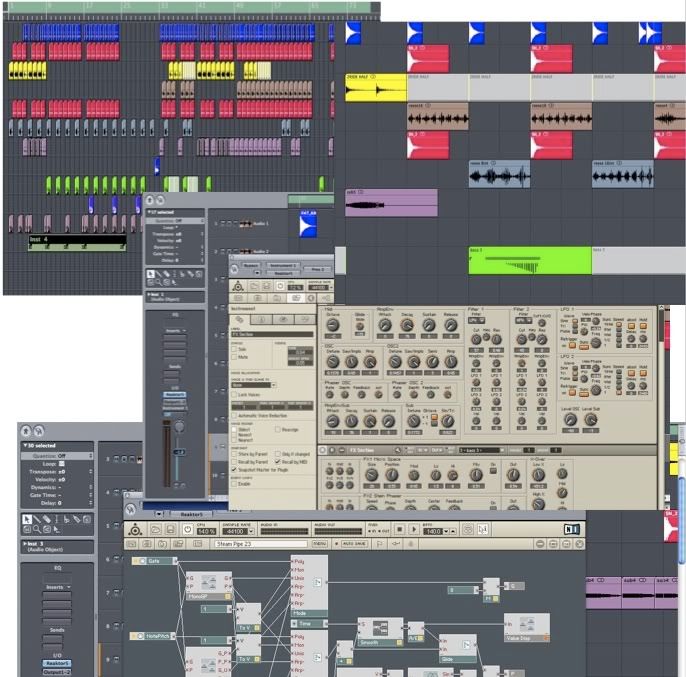686x677 pixels.
Task: Click the Reaktor5 I/O button in lower-left channel strip
Action: pyautogui.click(x=57, y=663)
